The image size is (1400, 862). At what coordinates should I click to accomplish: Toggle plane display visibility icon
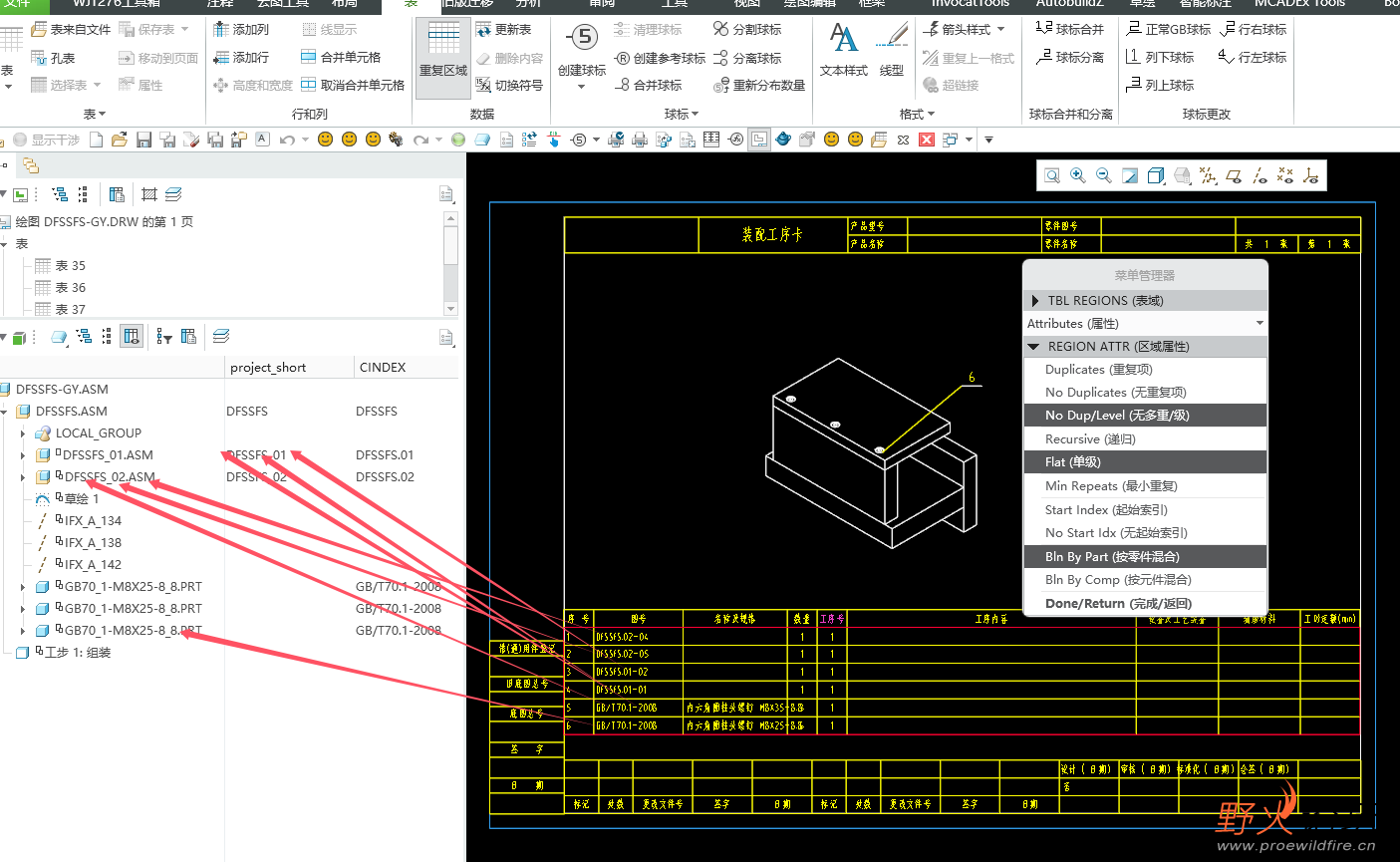[x=1234, y=176]
